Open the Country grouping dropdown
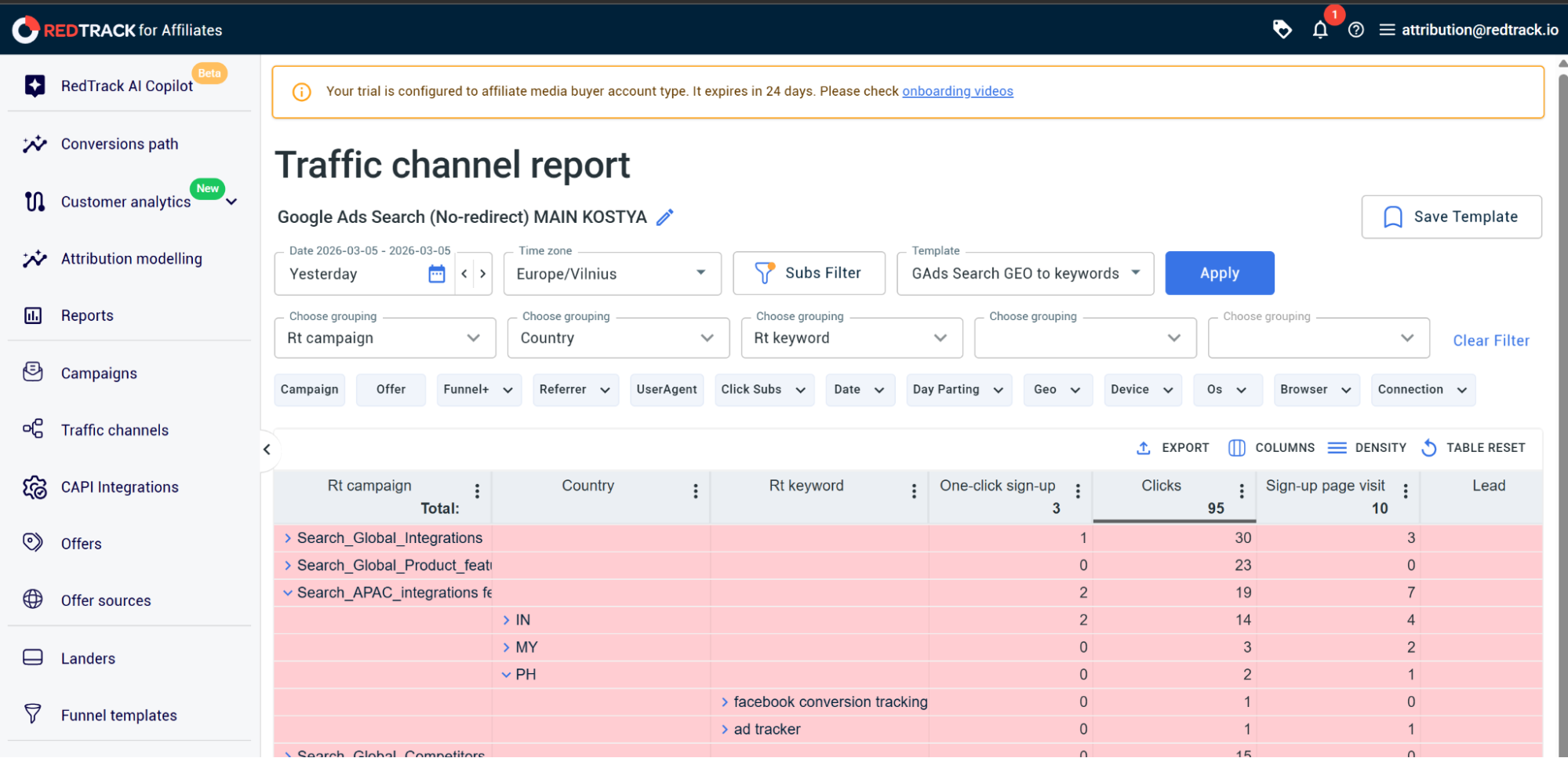Viewport: 1568px width, 758px height. coord(618,338)
